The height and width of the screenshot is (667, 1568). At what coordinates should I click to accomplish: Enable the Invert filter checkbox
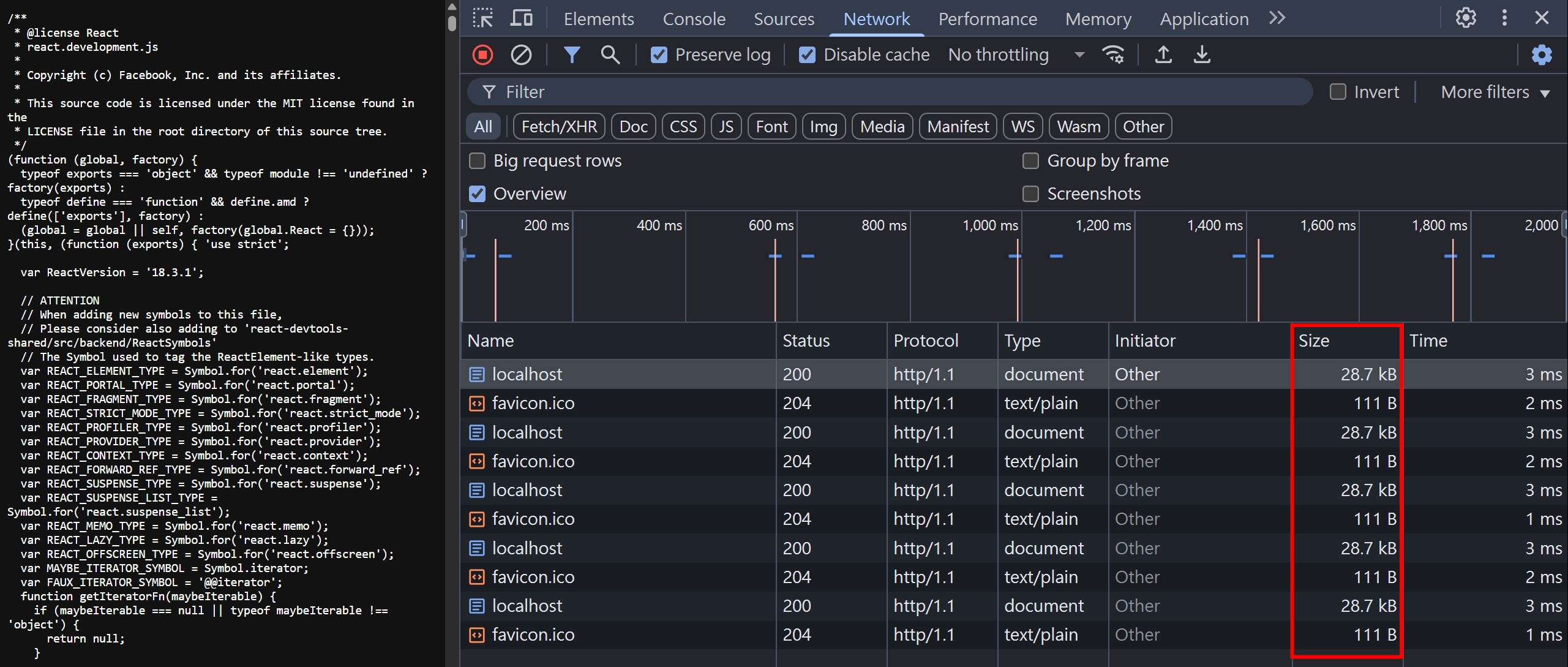(x=1338, y=92)
